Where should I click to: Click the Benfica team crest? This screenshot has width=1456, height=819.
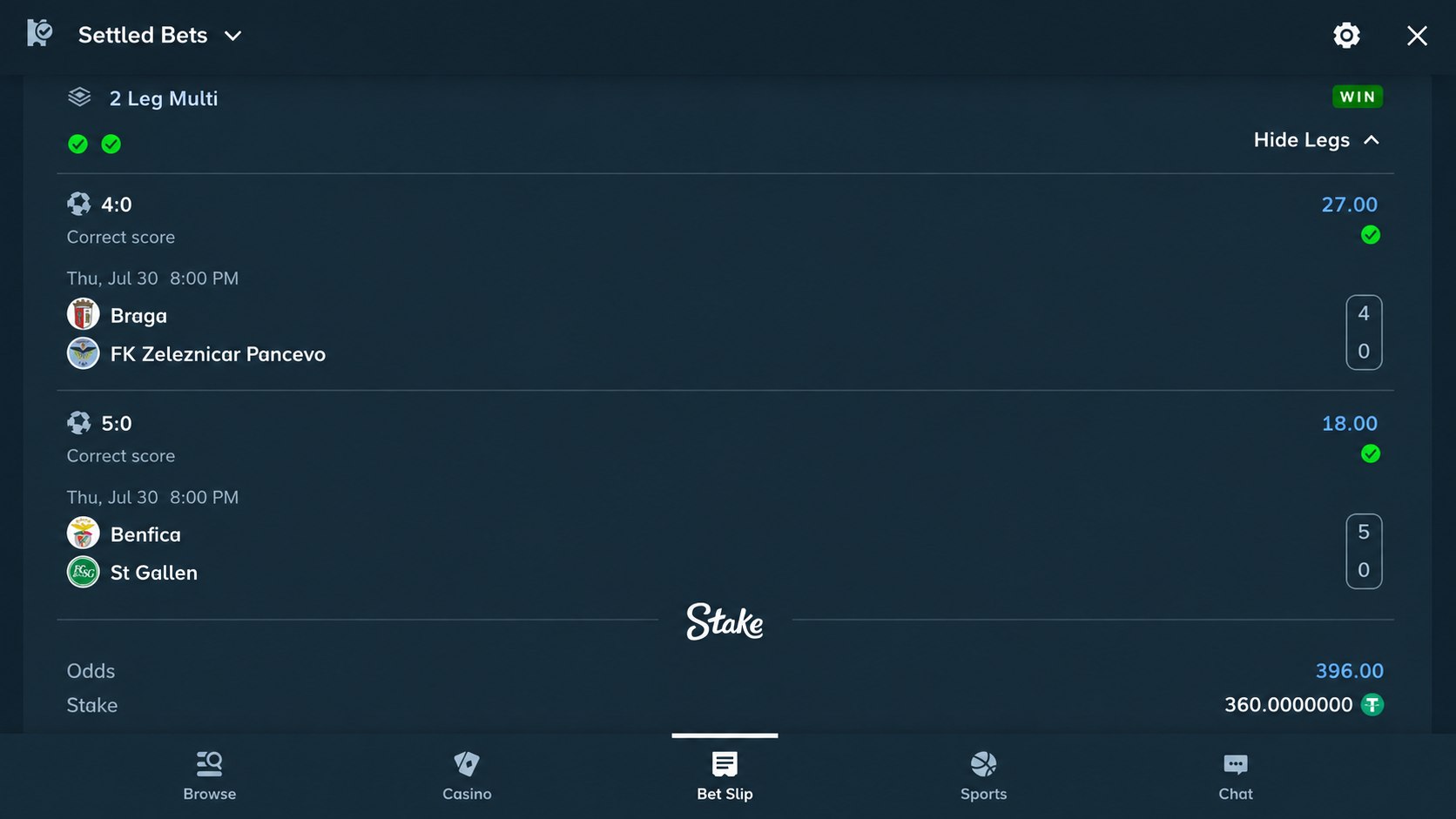[x=84, y=533]
